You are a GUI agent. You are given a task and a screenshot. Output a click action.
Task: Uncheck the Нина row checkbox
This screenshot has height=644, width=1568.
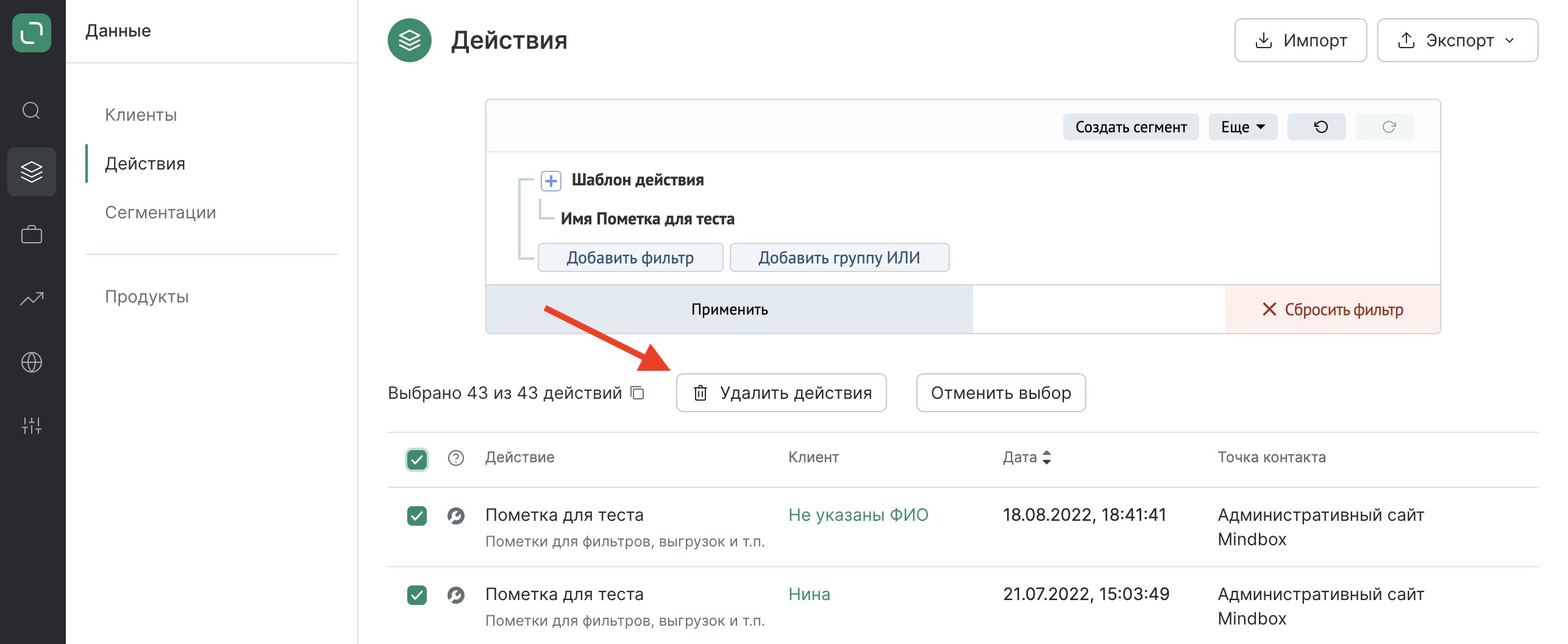417,595
